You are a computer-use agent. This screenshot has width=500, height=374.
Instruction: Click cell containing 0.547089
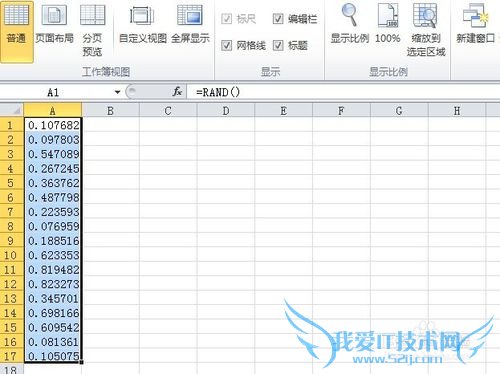tap(53, 154)
